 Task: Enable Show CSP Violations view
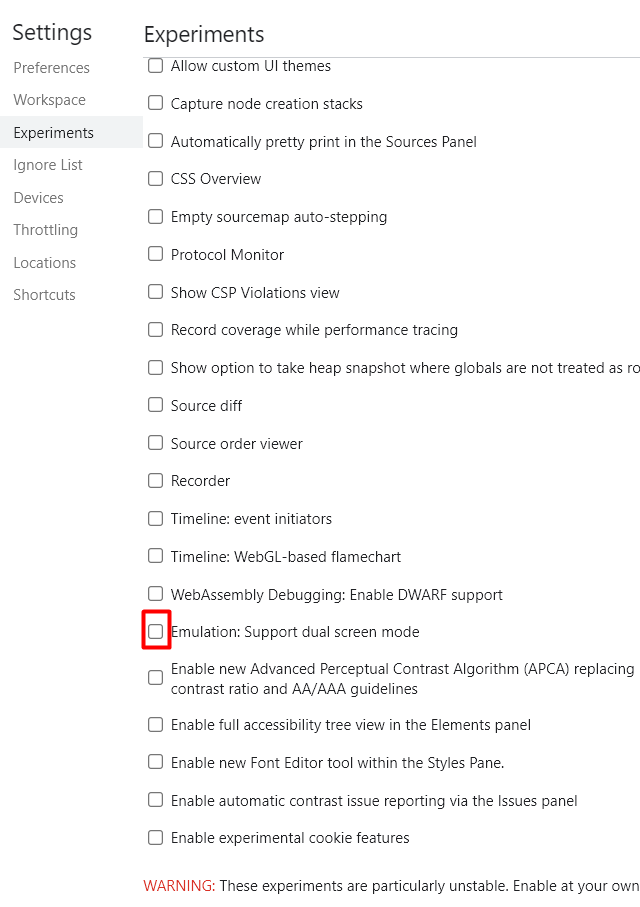coord(155,291)
